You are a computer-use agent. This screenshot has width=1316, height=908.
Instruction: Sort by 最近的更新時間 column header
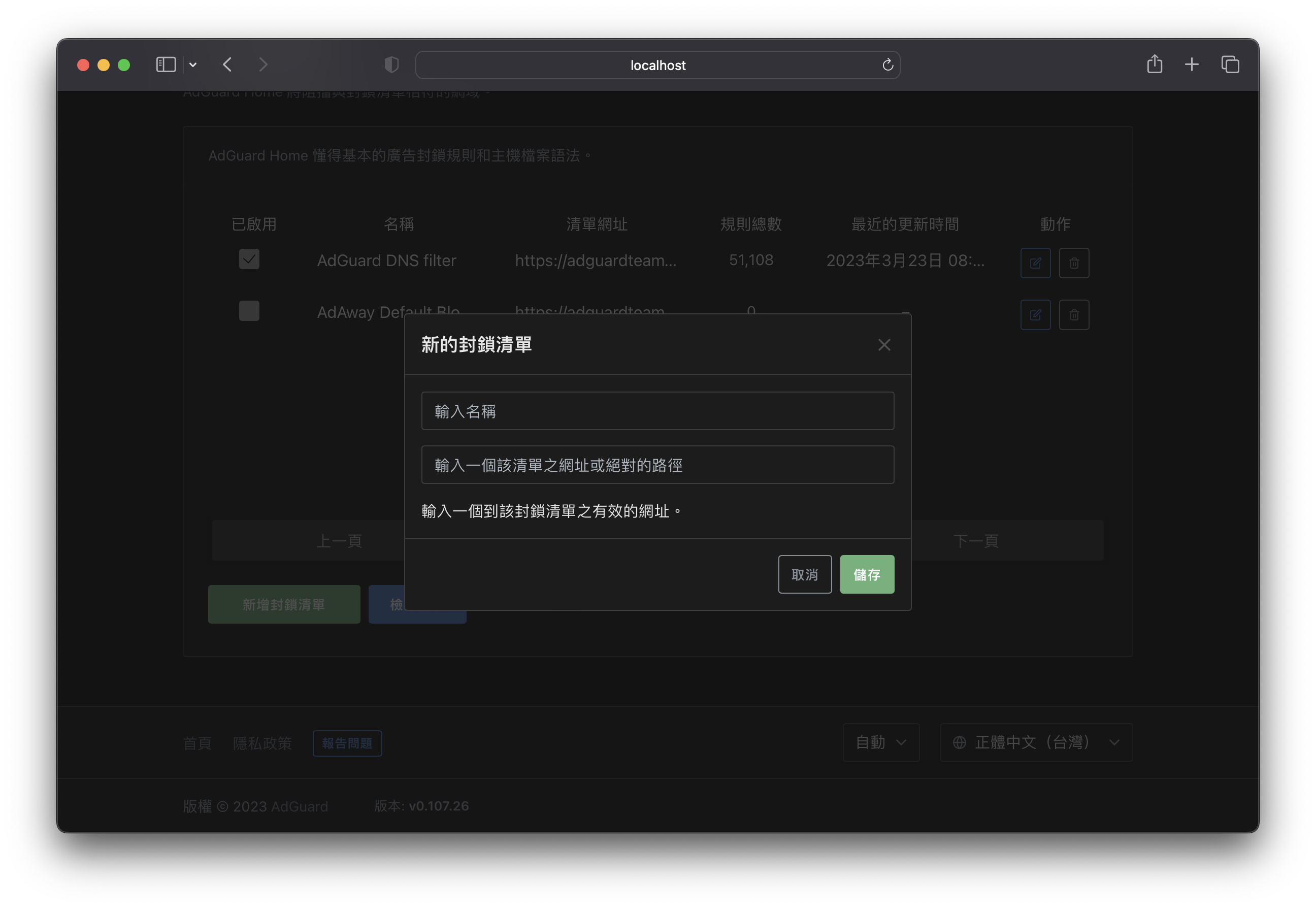pyautogui.click(x=904, y=224)
